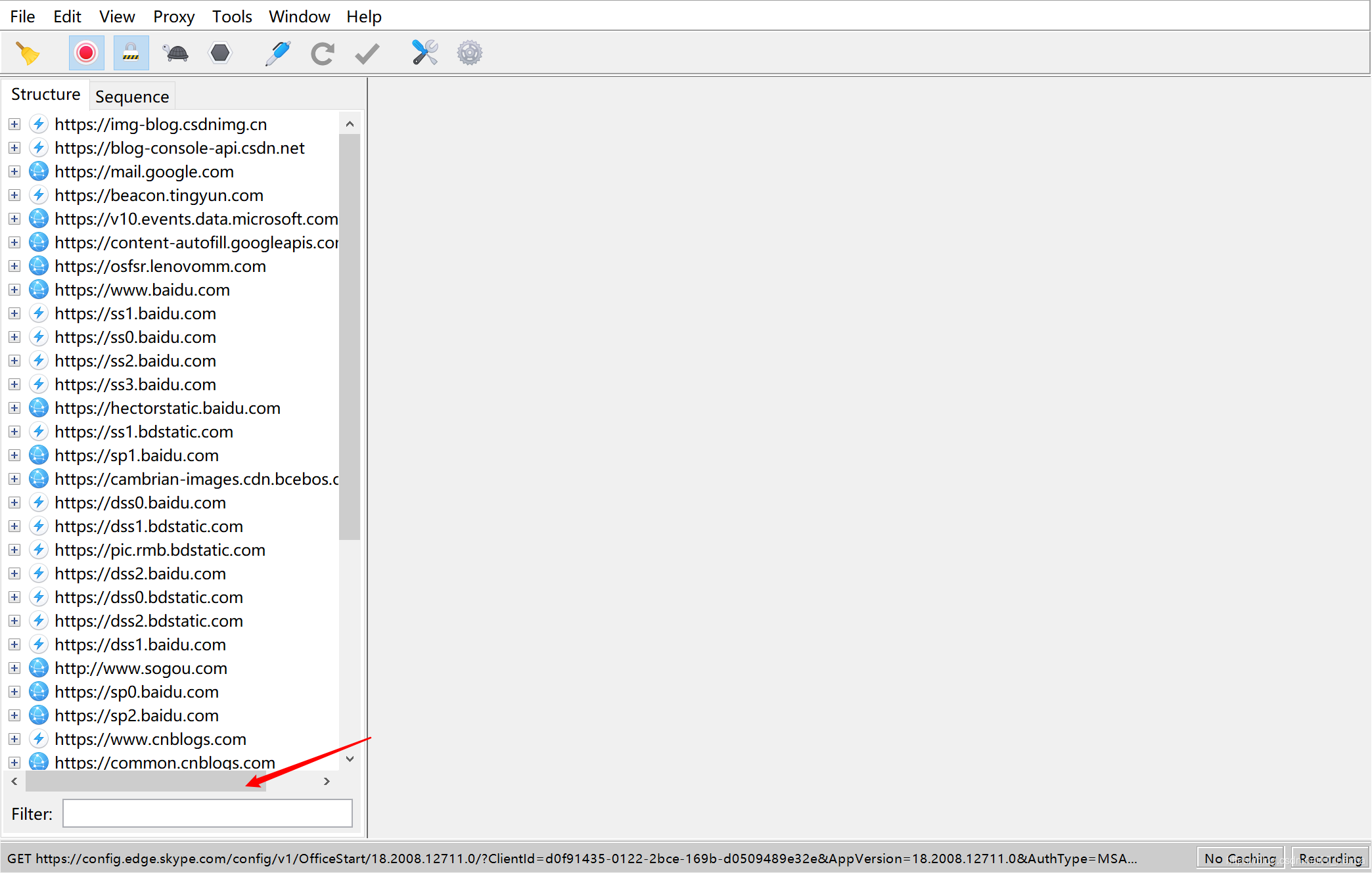Click the No Caching status button

[x=1240, y=858]
